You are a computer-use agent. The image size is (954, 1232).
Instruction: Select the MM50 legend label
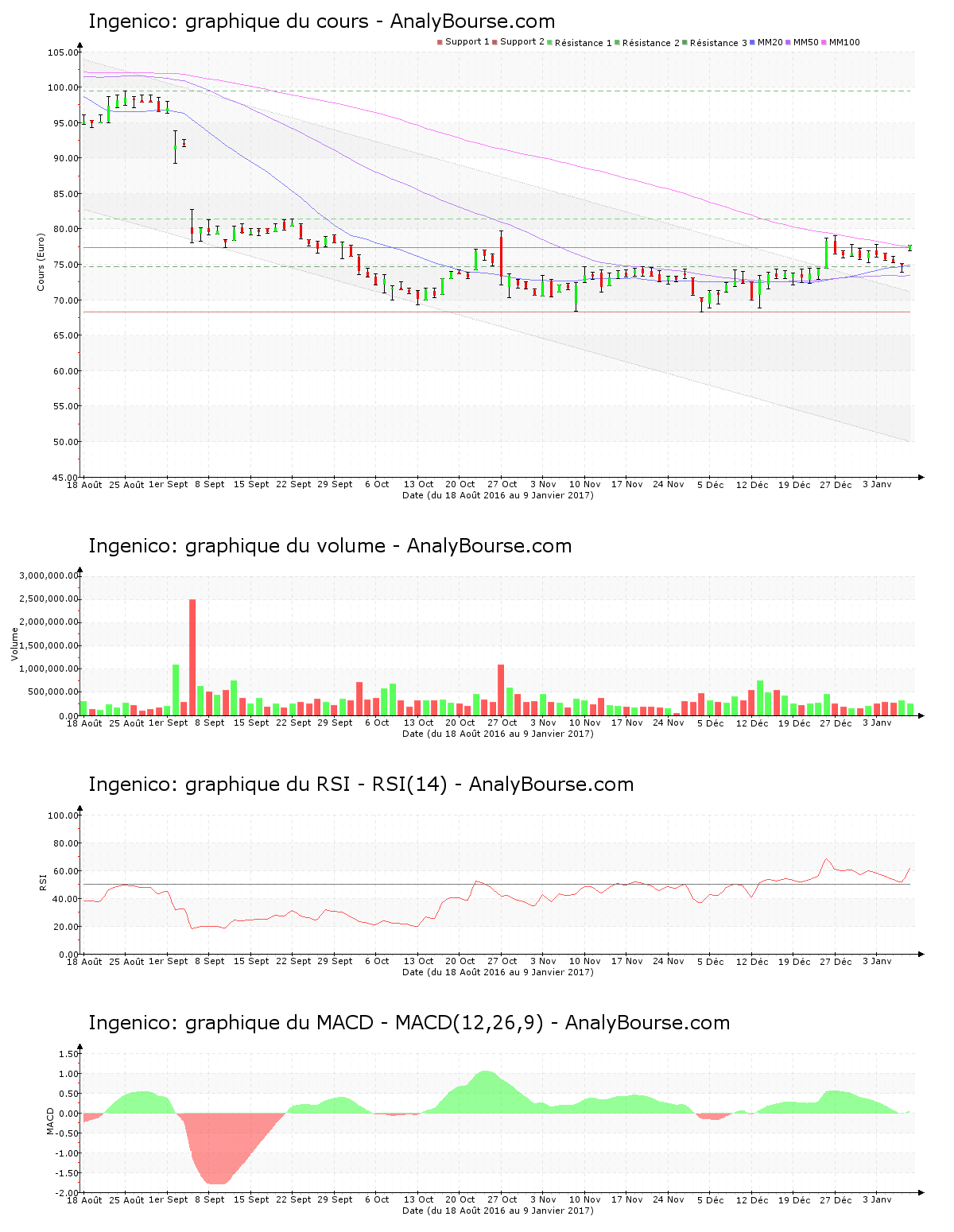click(x=806, y=42)
